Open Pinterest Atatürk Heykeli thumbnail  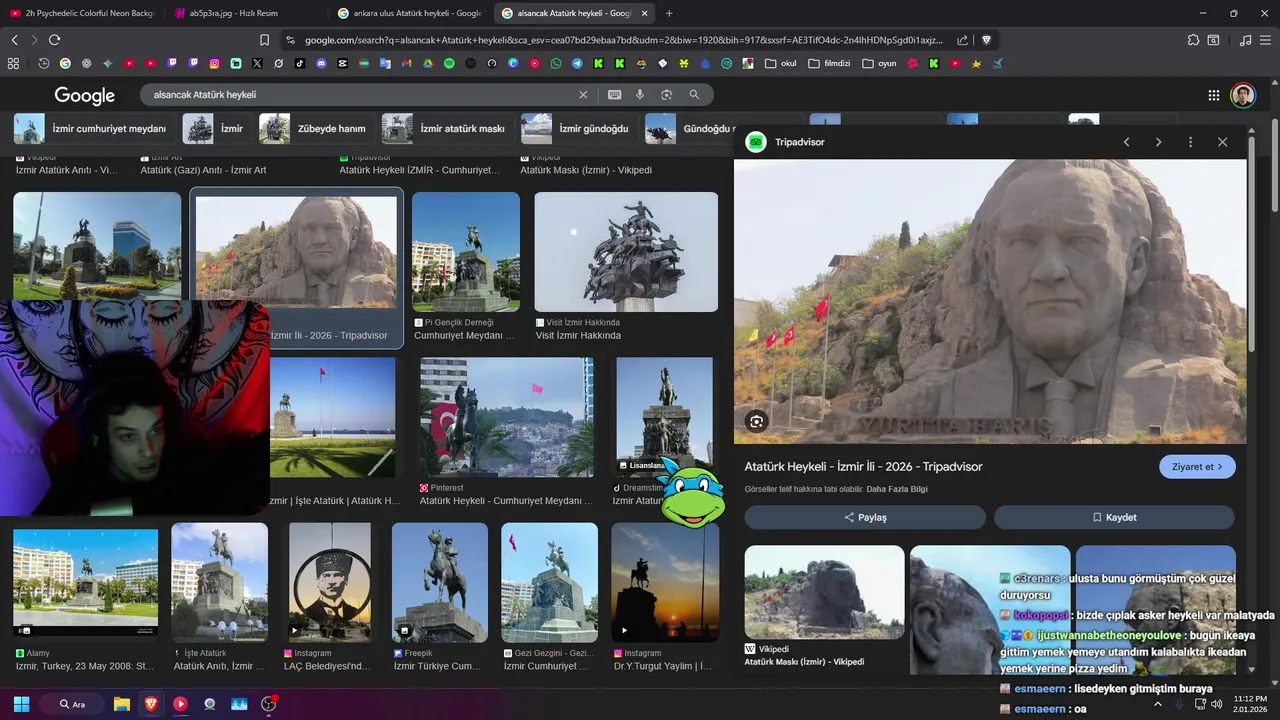(507, 417)
